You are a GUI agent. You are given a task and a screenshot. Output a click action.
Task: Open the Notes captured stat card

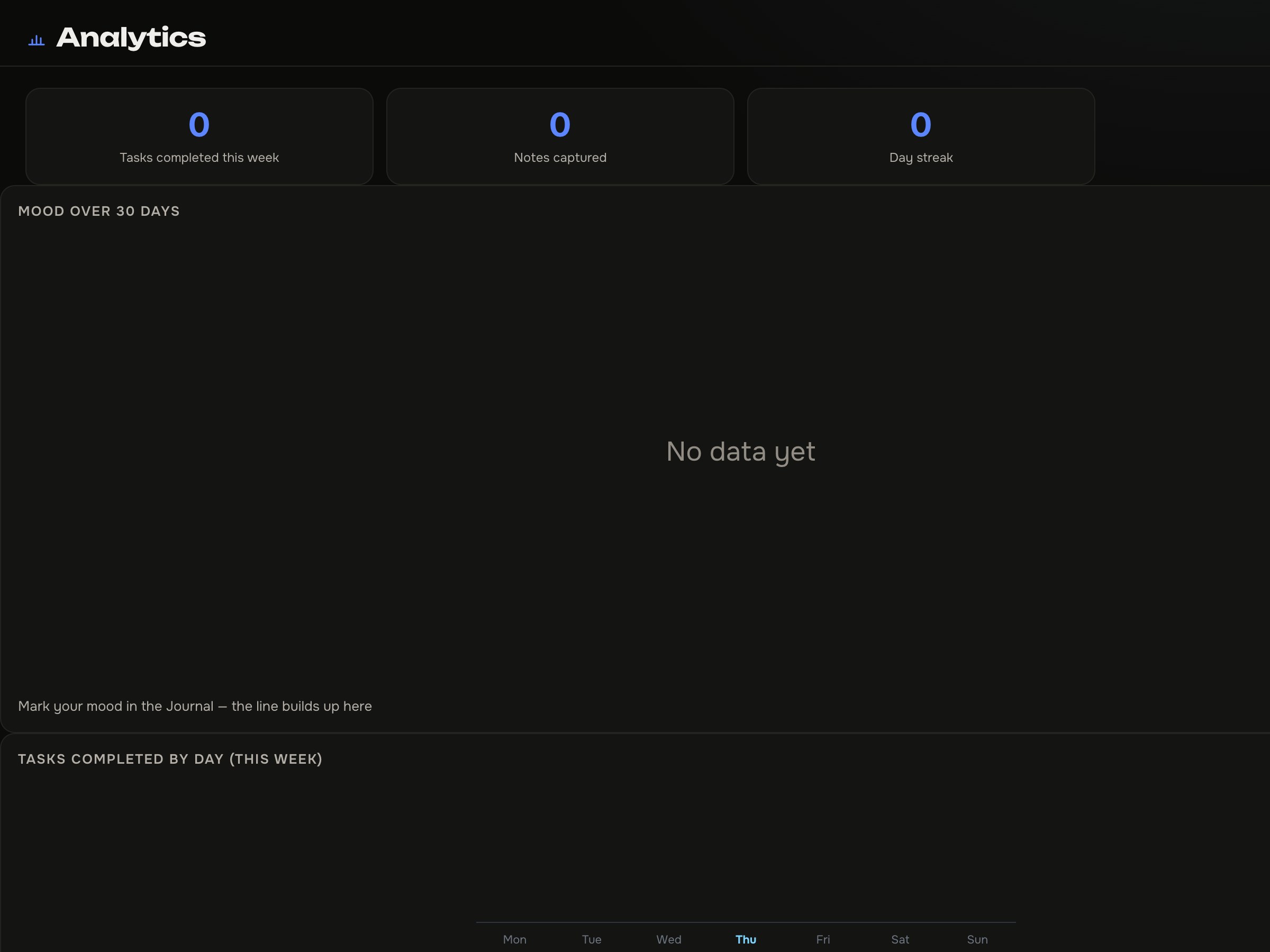[x=560, y=136]
